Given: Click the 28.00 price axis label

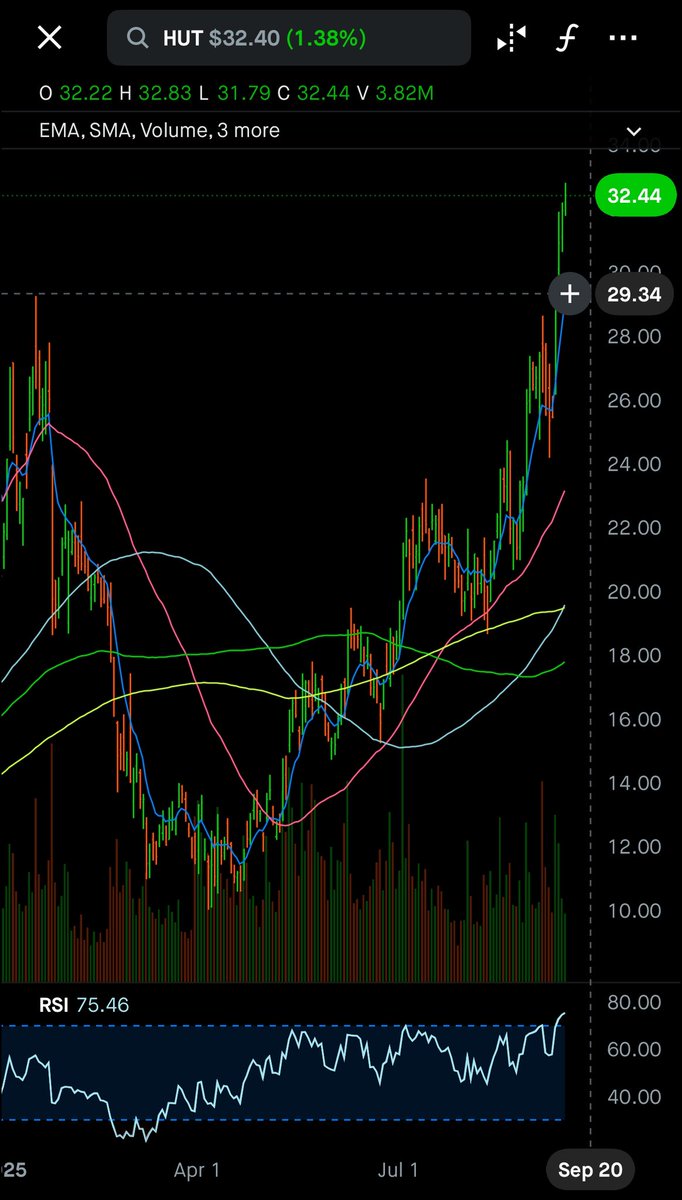Looking at the screenshot, I should coord(634,337).
